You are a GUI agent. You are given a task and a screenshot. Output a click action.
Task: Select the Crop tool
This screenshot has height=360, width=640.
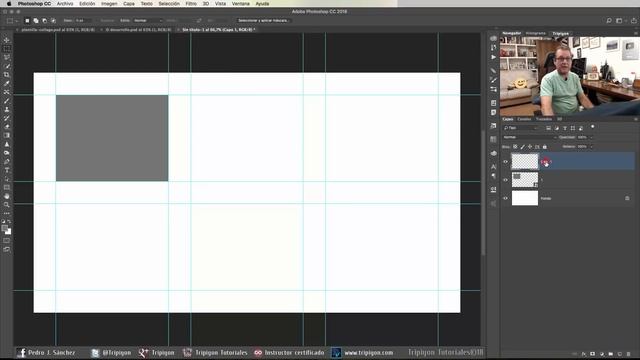tap(7, 75)
